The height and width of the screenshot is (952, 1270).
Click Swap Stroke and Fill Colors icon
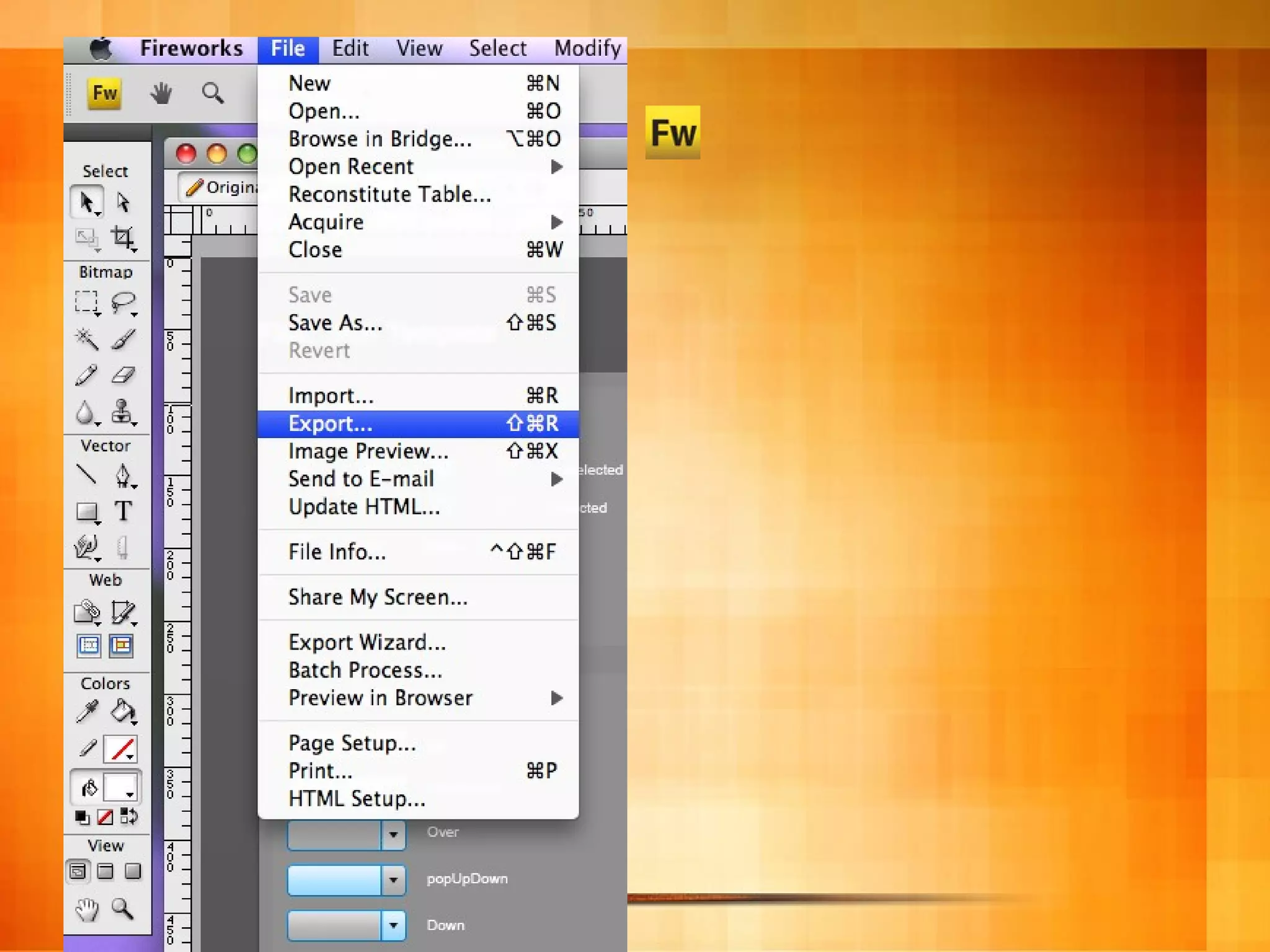(x=129, y=816)
